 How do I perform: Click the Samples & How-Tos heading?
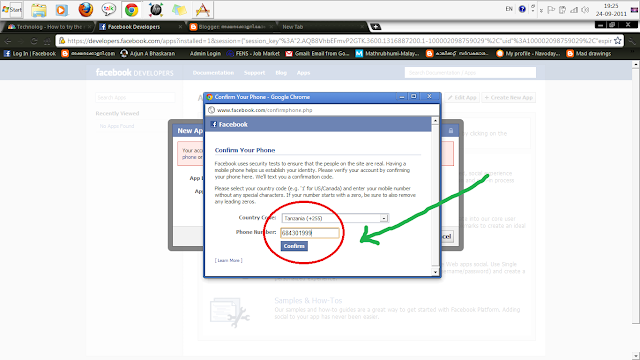tap(308, 300)
